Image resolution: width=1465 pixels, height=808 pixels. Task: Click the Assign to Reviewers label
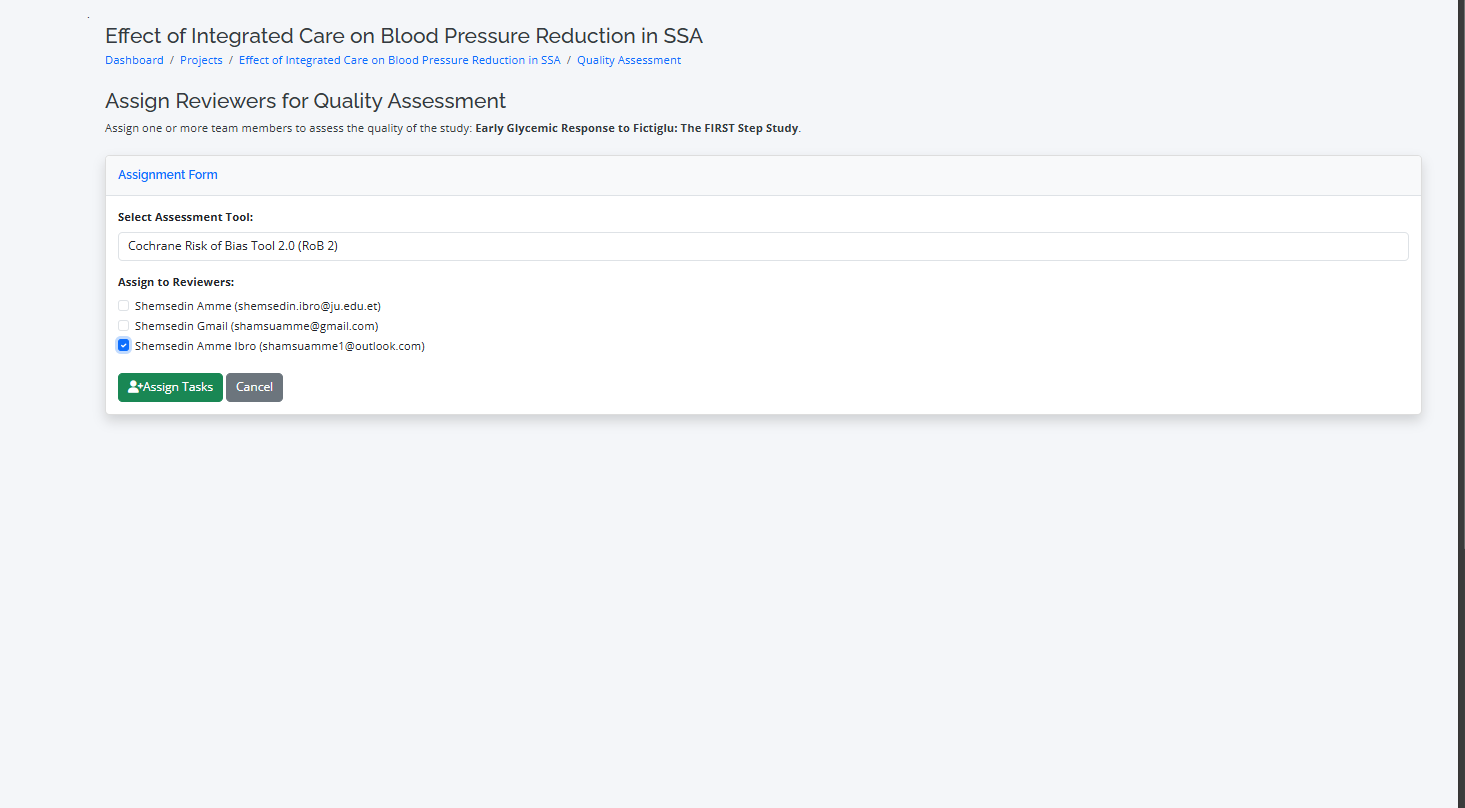tap(175, 282)
